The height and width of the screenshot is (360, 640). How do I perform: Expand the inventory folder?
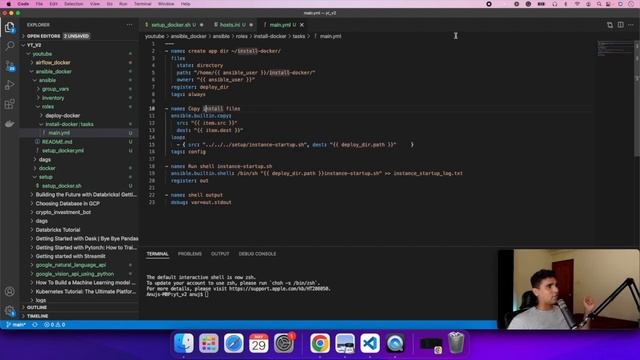click(x=79, y=98)
